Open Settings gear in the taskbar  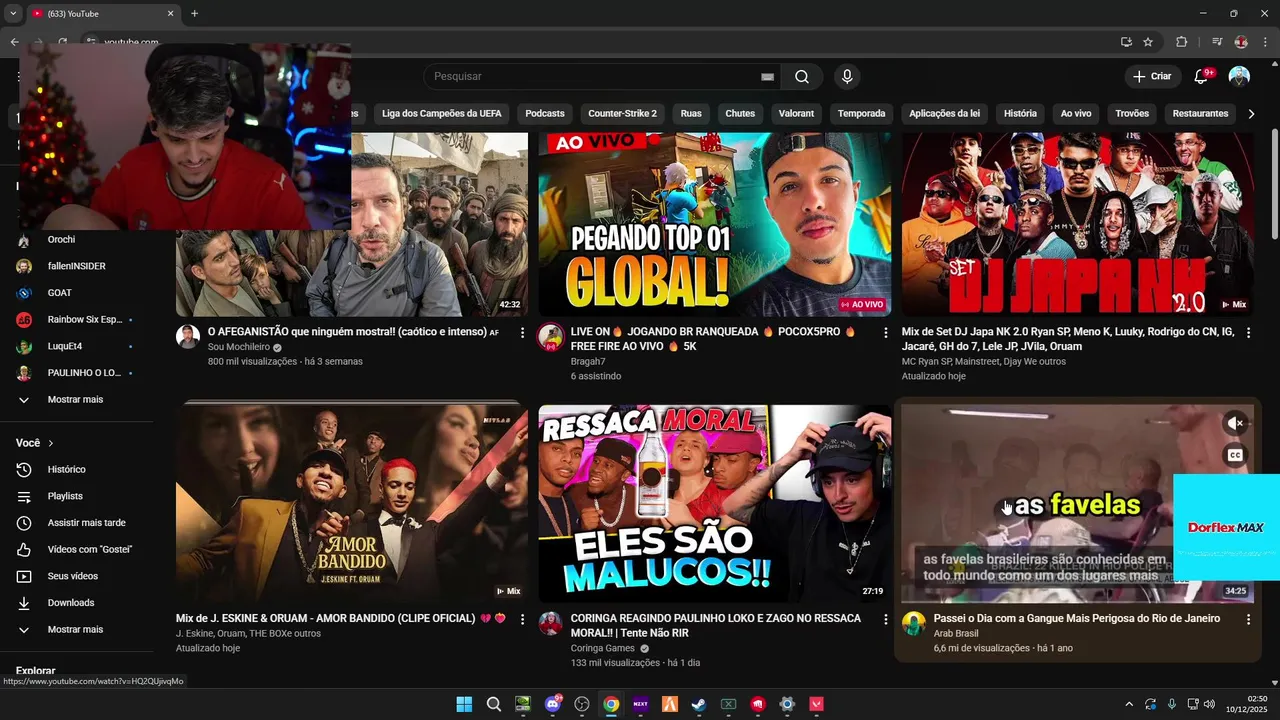coord(787,704)
